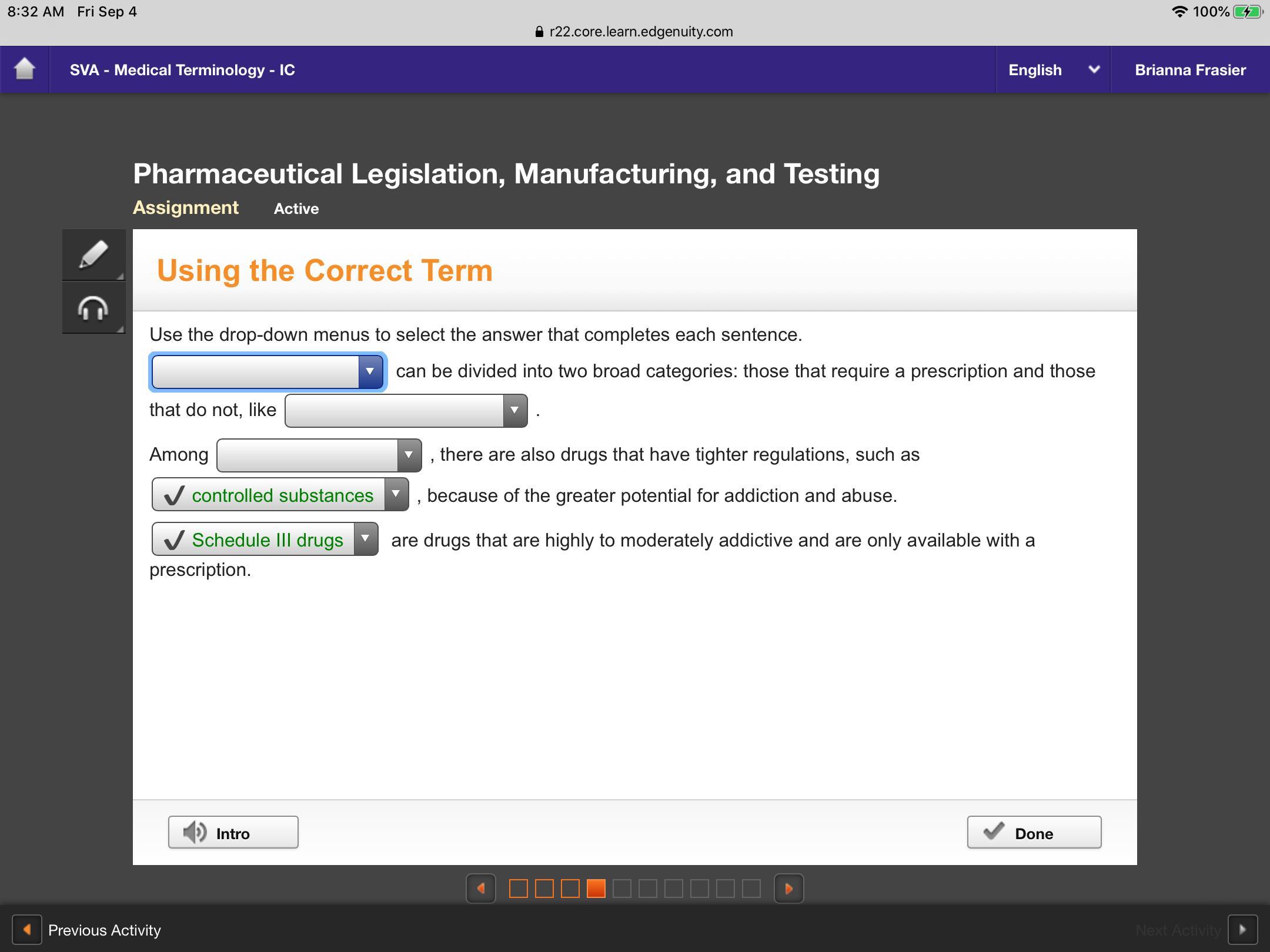Open the headphones audio tool
Screen dimensions: 1270x952
93,307
